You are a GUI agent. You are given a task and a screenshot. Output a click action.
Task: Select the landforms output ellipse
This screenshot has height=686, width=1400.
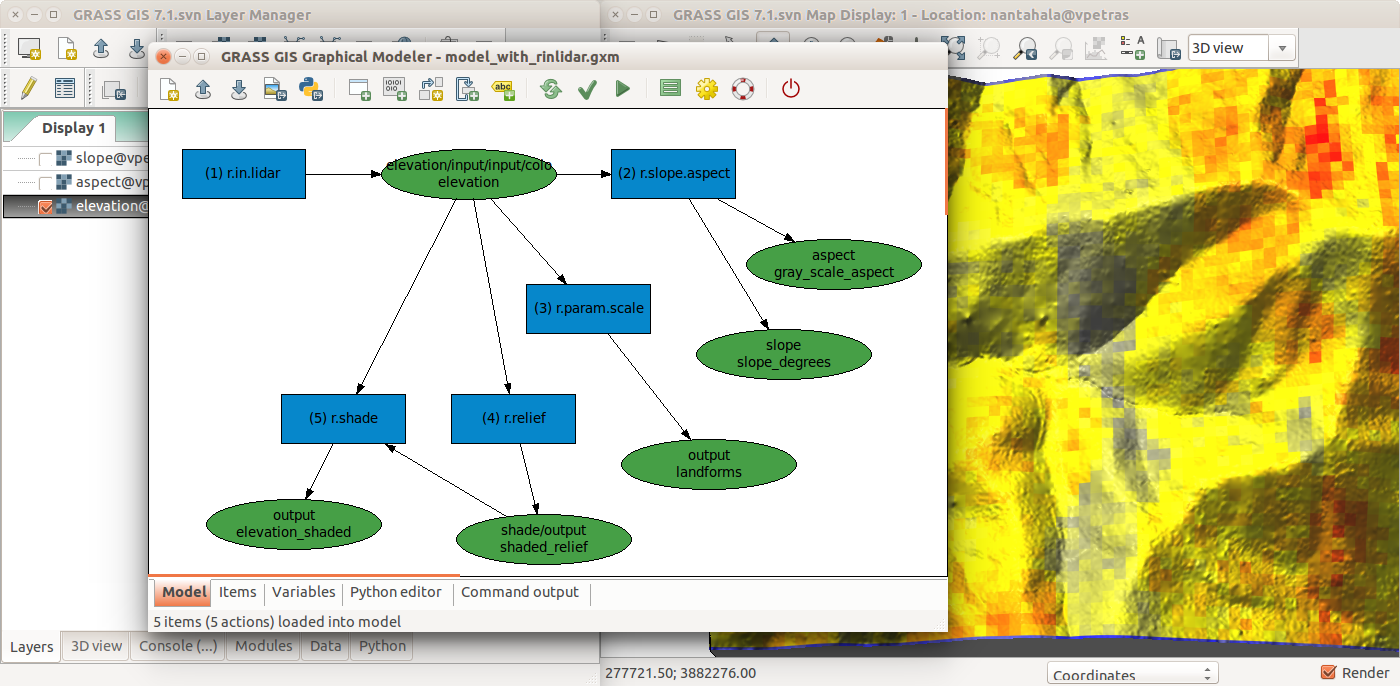pyautogui.click(x=709, y=464)
